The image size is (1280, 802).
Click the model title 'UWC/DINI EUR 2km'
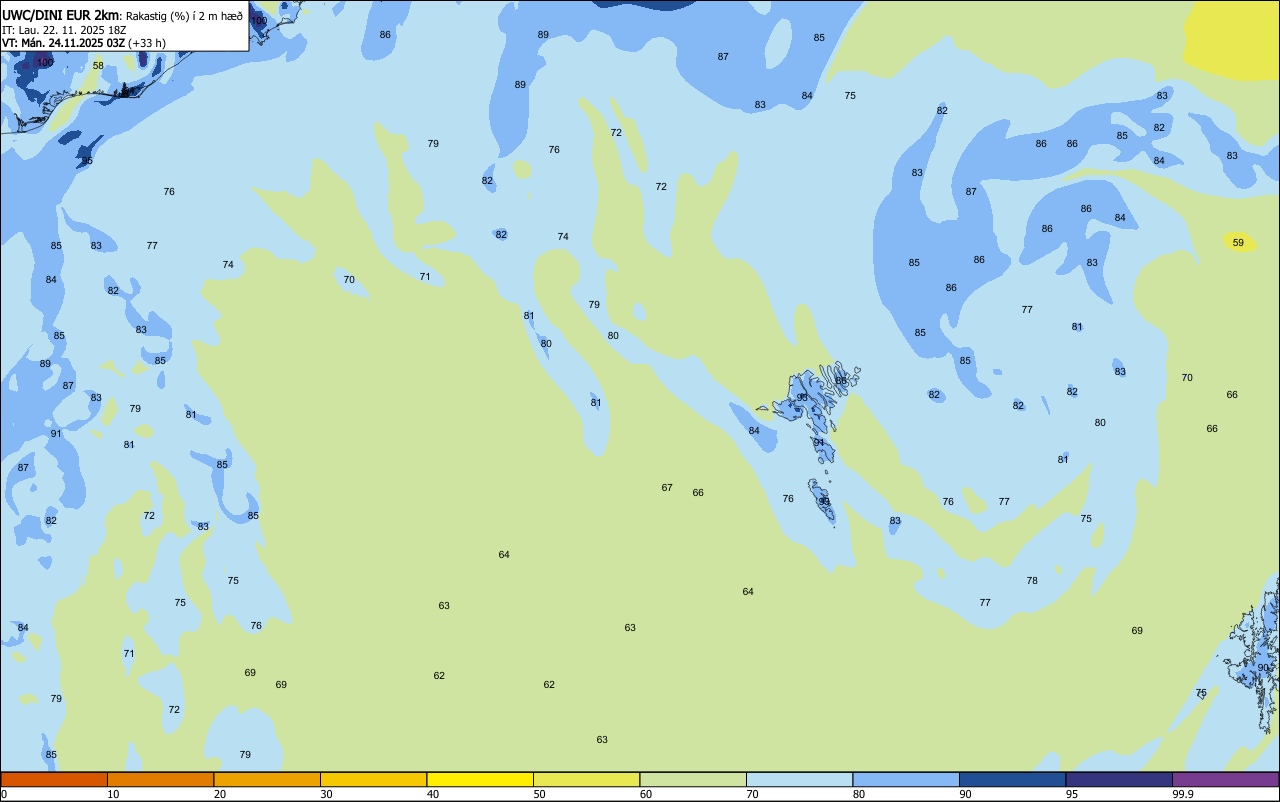[x=61, y=15]
